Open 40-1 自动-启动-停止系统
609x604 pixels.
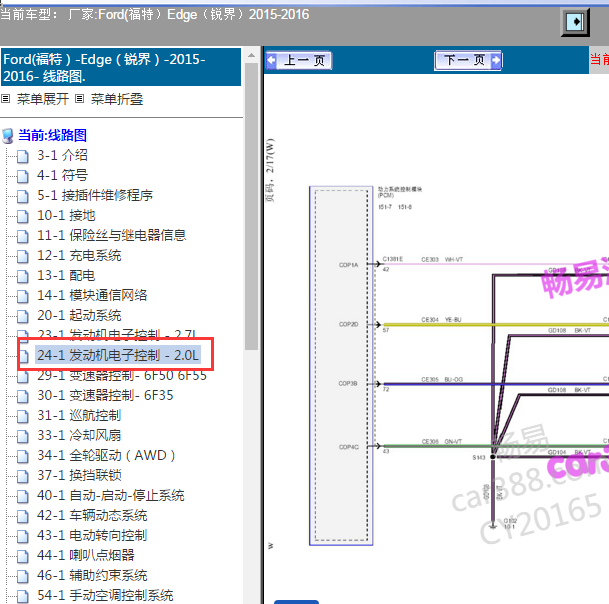point(111,495)
